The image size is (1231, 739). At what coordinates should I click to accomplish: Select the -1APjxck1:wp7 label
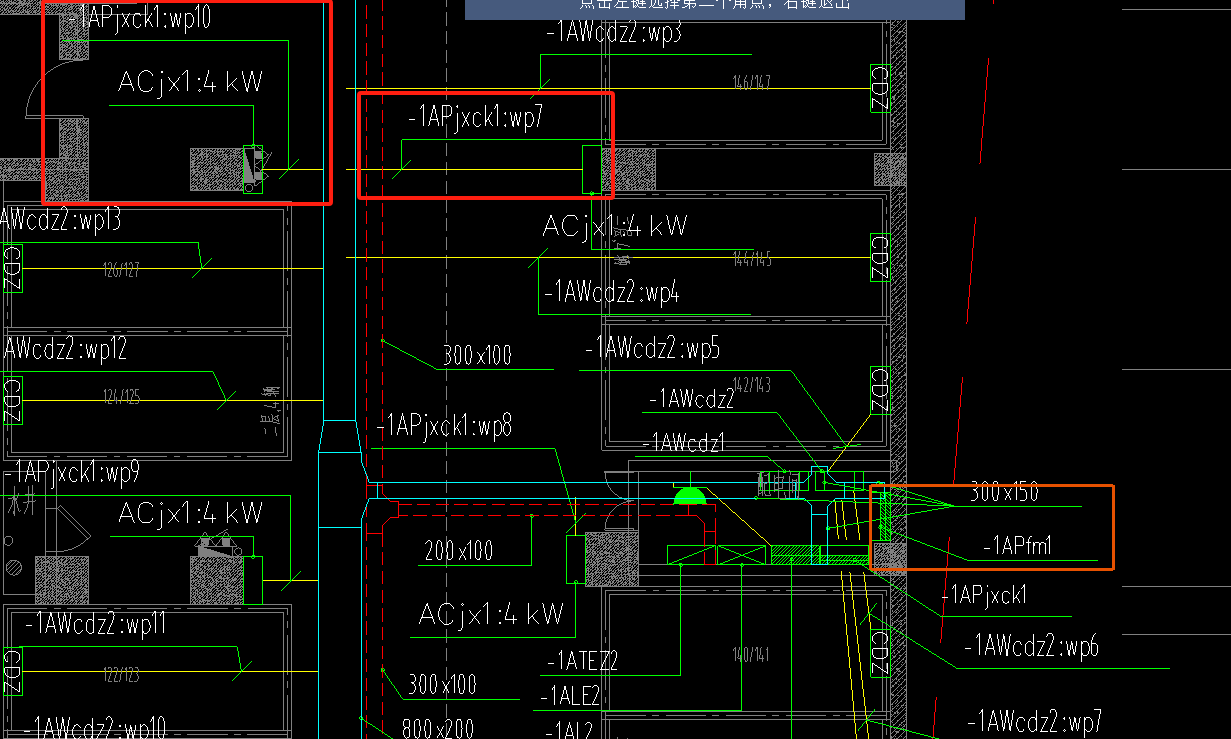[x=475, y=119]
